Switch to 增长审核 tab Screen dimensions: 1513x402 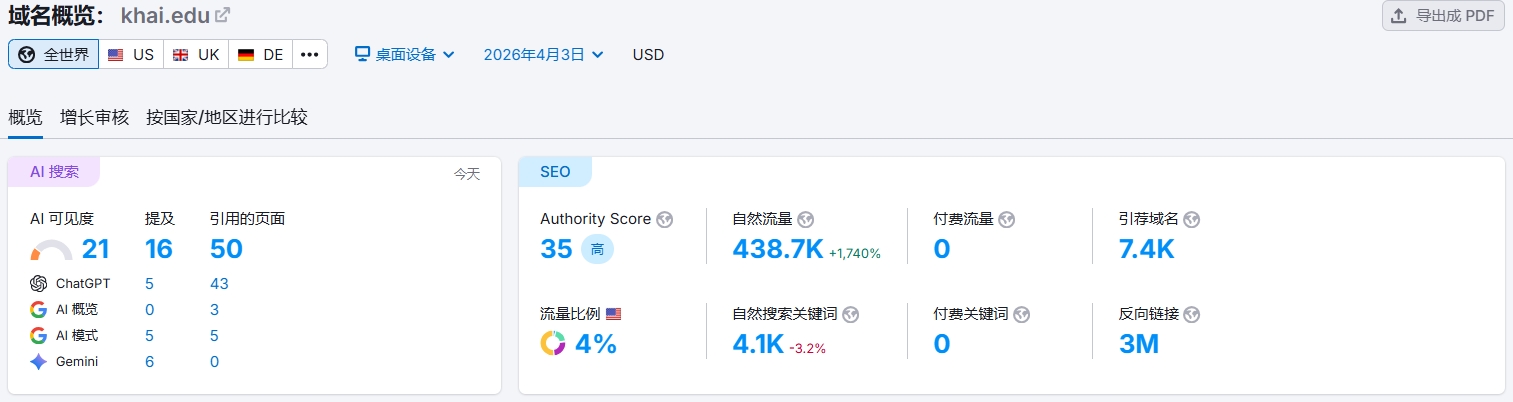94,117
